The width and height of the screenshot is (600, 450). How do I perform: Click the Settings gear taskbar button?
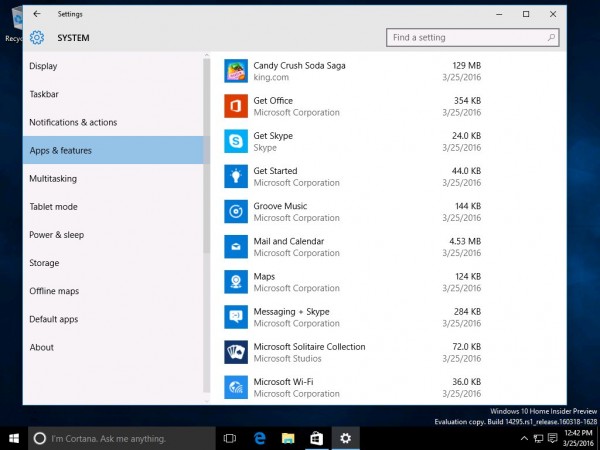pyautogui.click(x=346, y=439)
